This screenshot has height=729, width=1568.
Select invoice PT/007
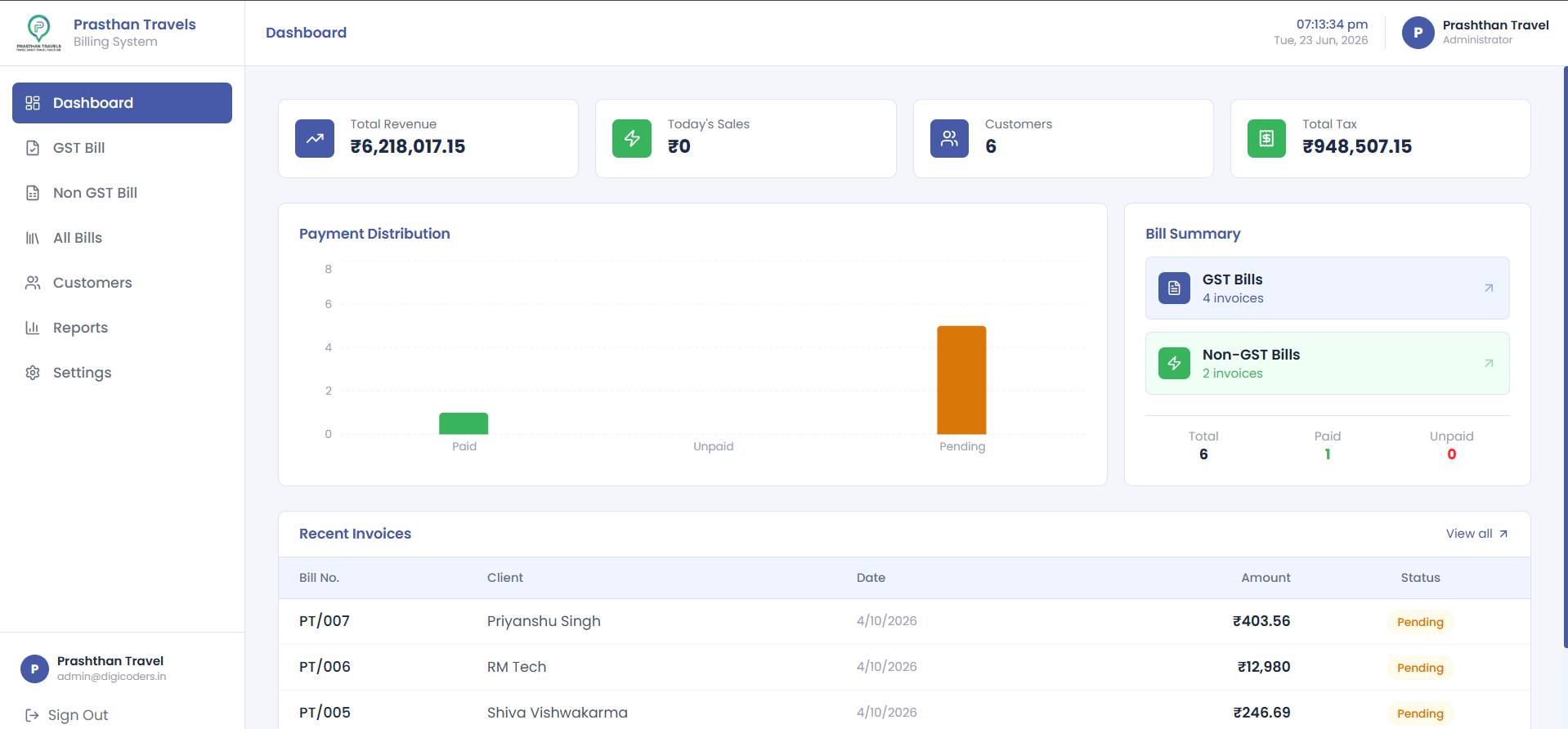(325, 621)
